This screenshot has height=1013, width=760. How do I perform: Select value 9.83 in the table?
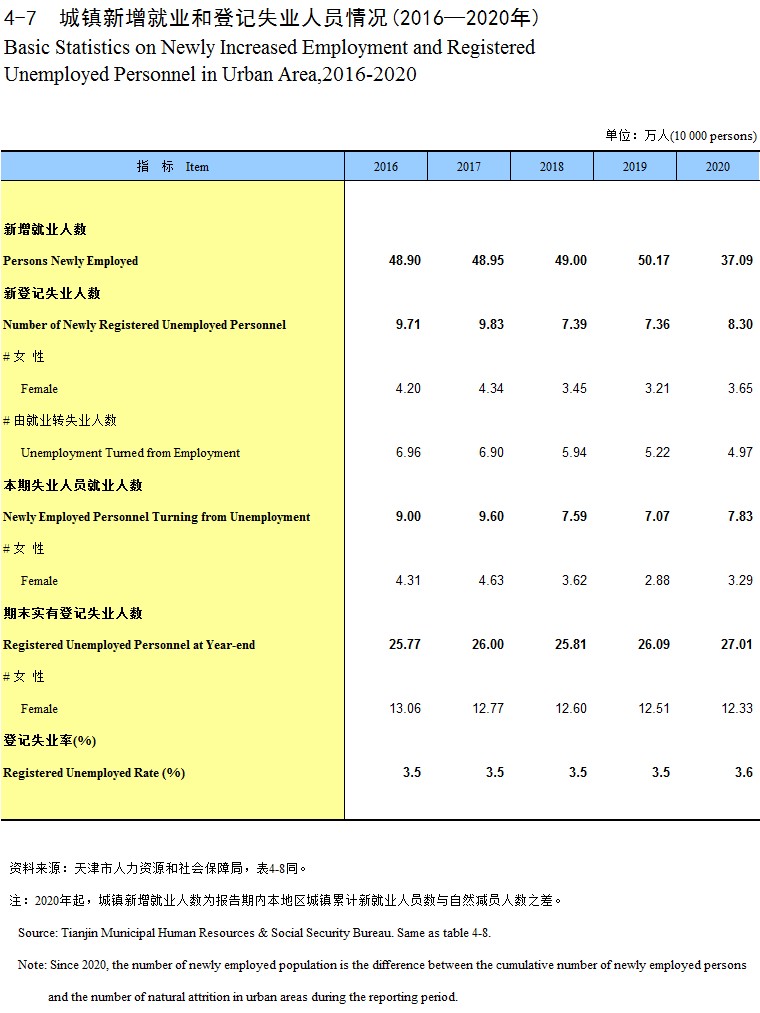pyautogui.click(x=491, y=324)
